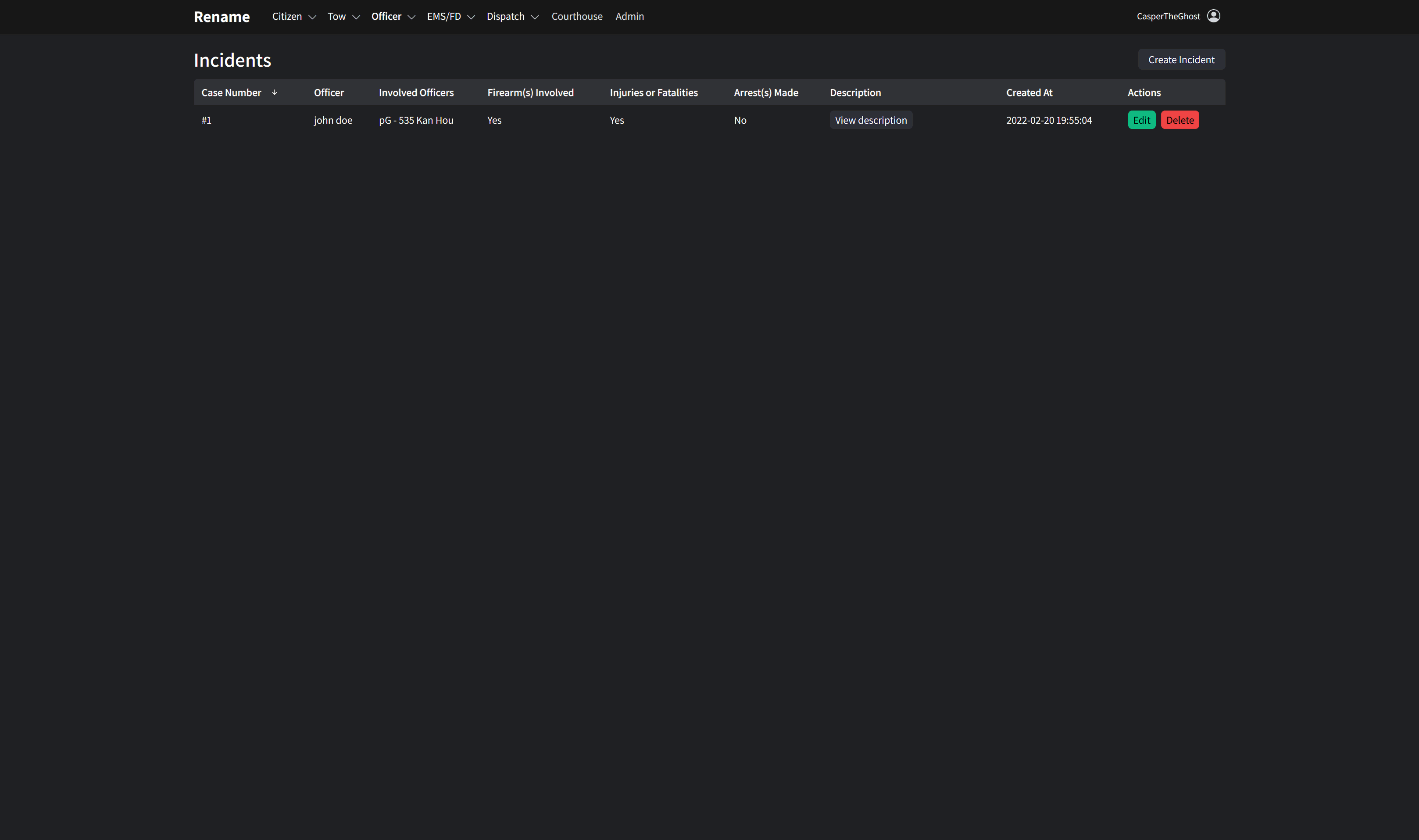The image size is (1419, 840).
Task: Click the sort arrow on Case Number
Action: pyautogui.click(x=275, y=92)
